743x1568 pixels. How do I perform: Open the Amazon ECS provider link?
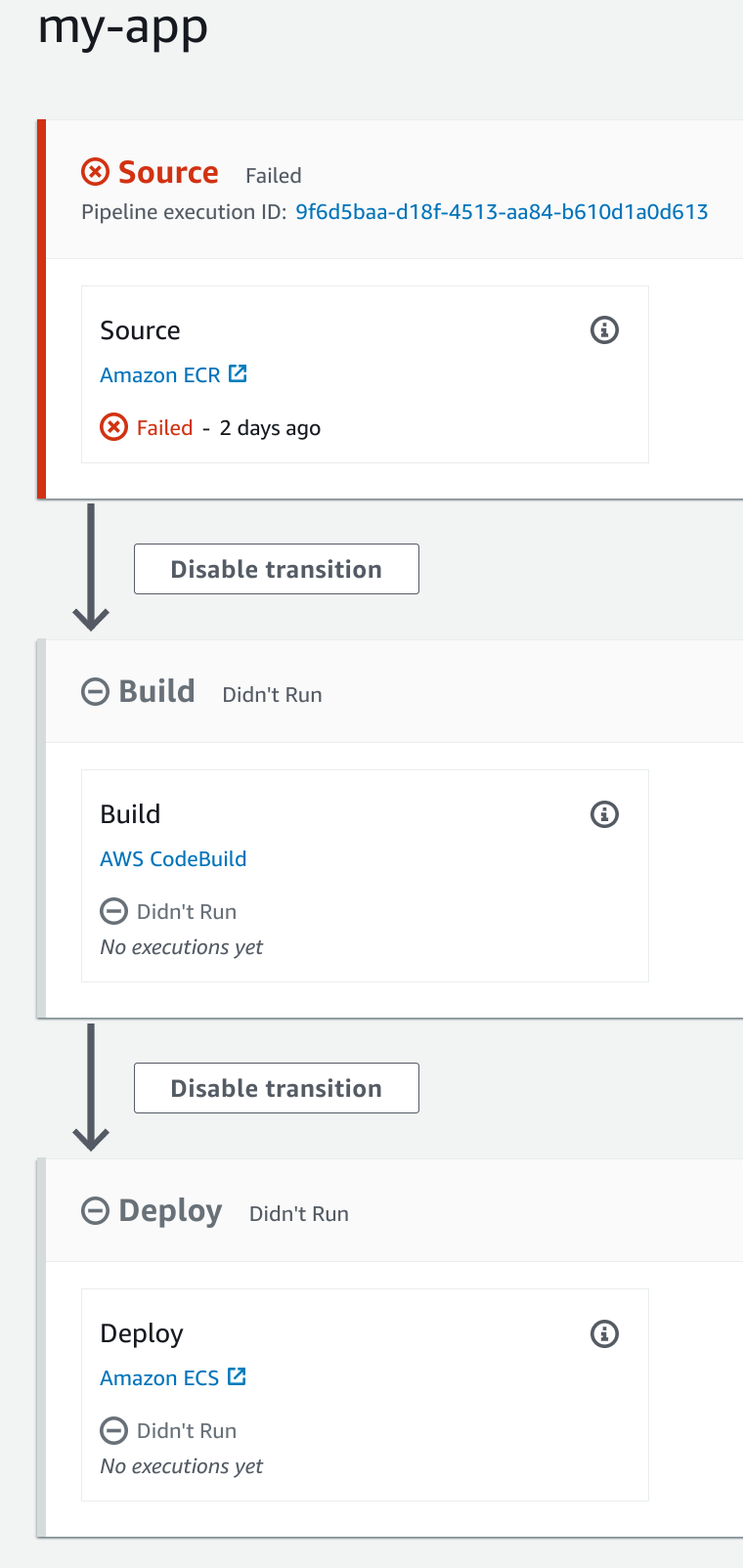[159, 1378]
